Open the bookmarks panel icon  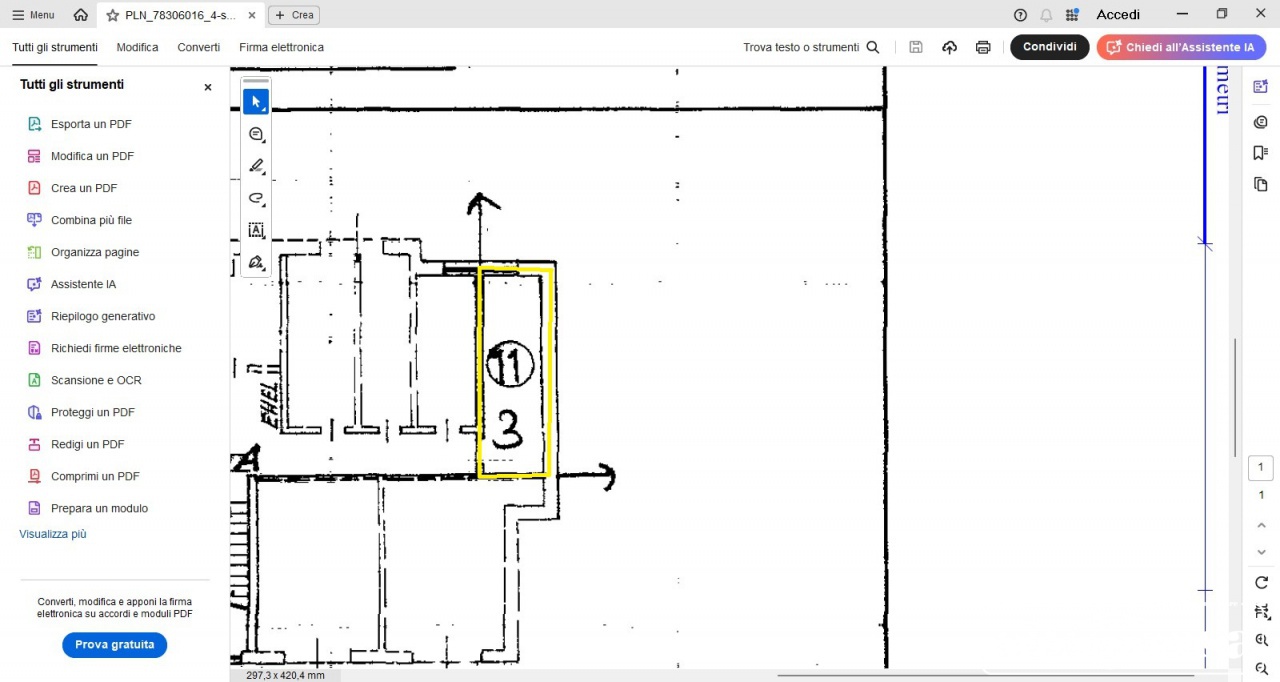click(x=1260, y=153)
